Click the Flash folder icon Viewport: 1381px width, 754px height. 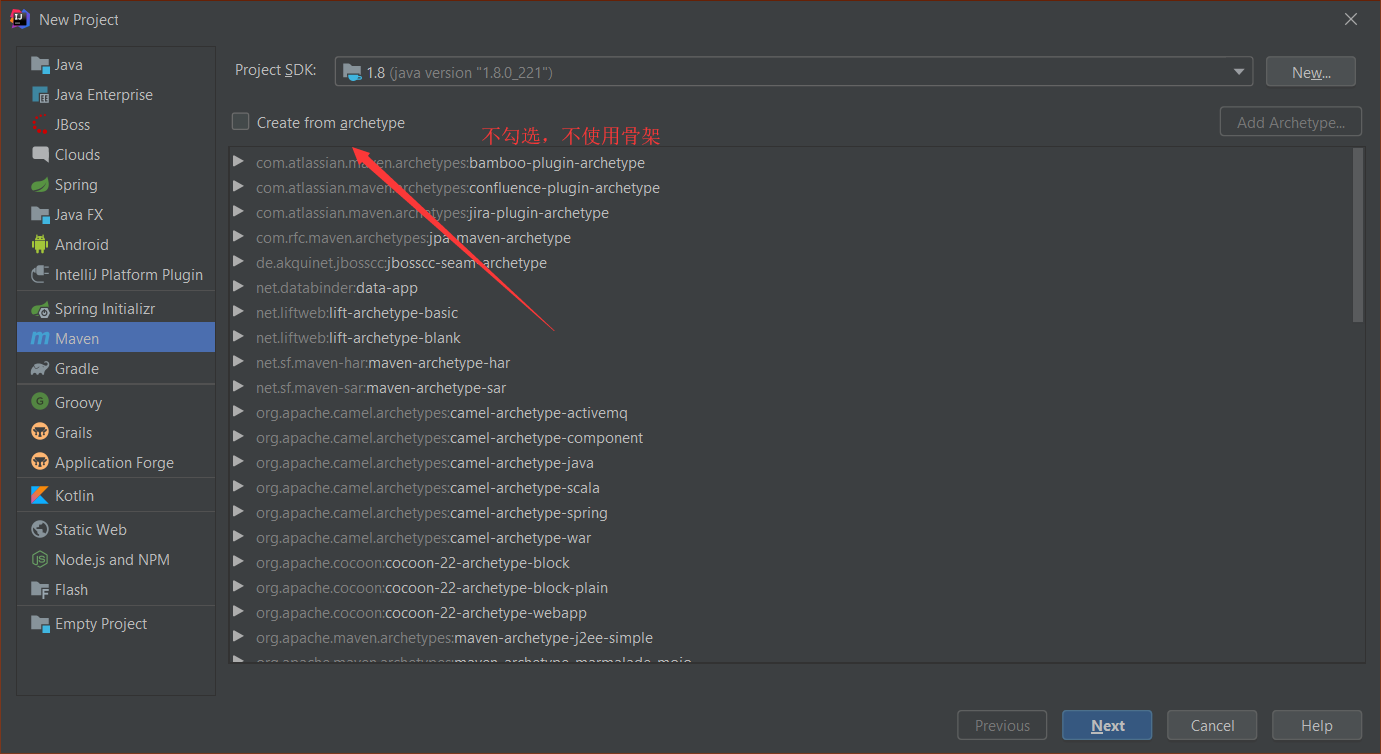pos(40,589)
